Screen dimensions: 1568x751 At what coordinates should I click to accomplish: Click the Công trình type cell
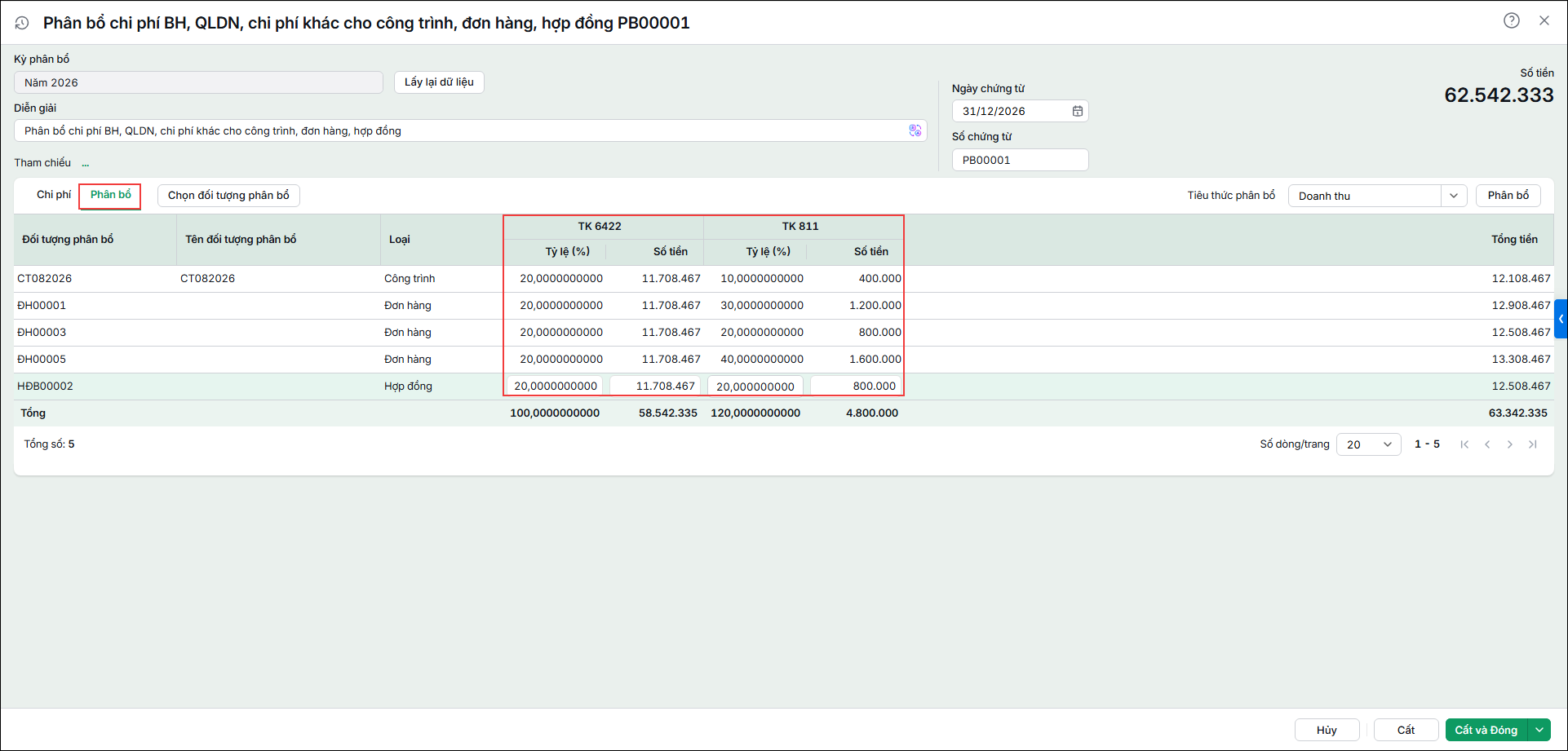click(410, 279)
